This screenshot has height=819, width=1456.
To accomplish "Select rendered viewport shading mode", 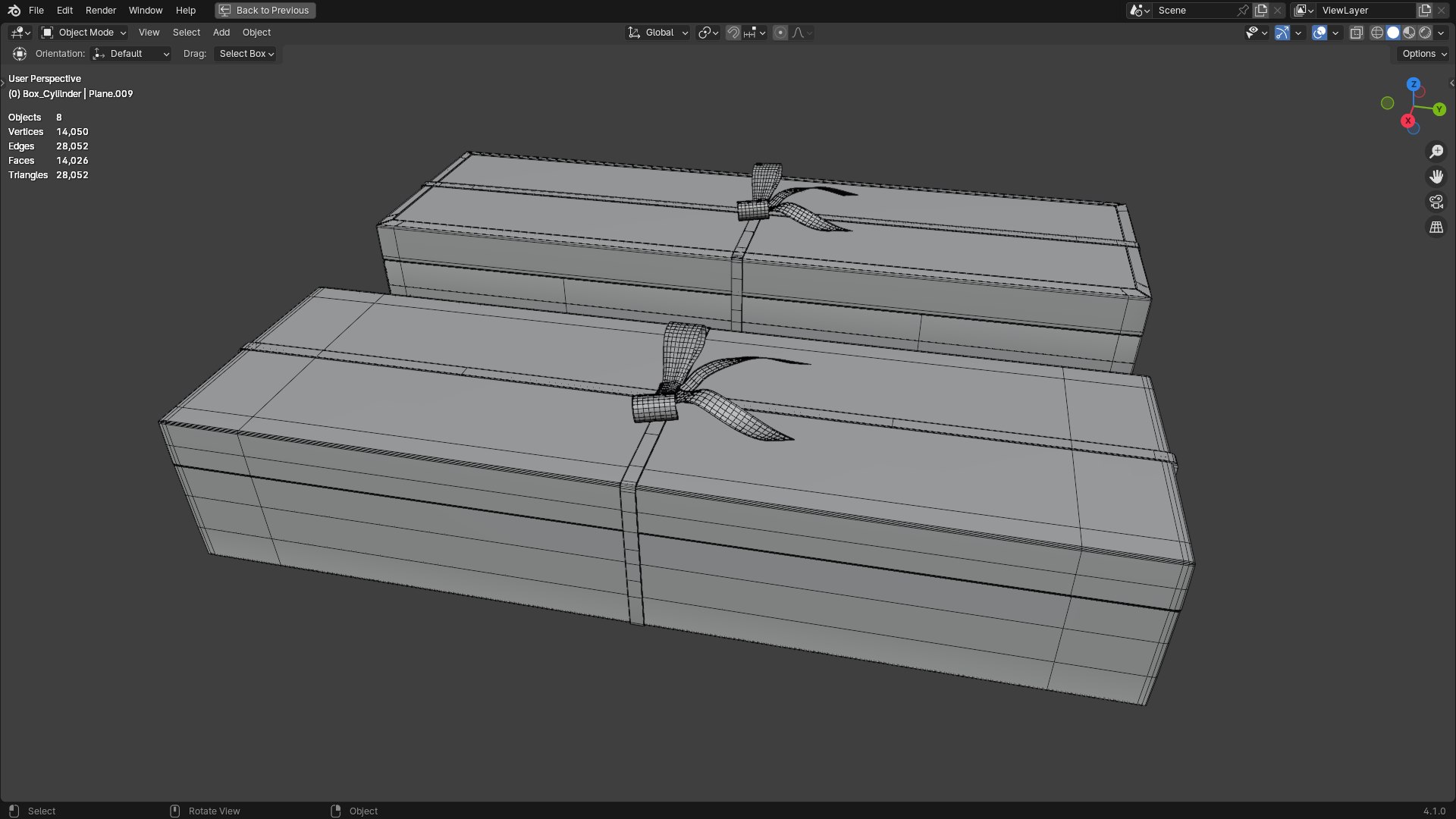I will click(x=1425, y=33).
